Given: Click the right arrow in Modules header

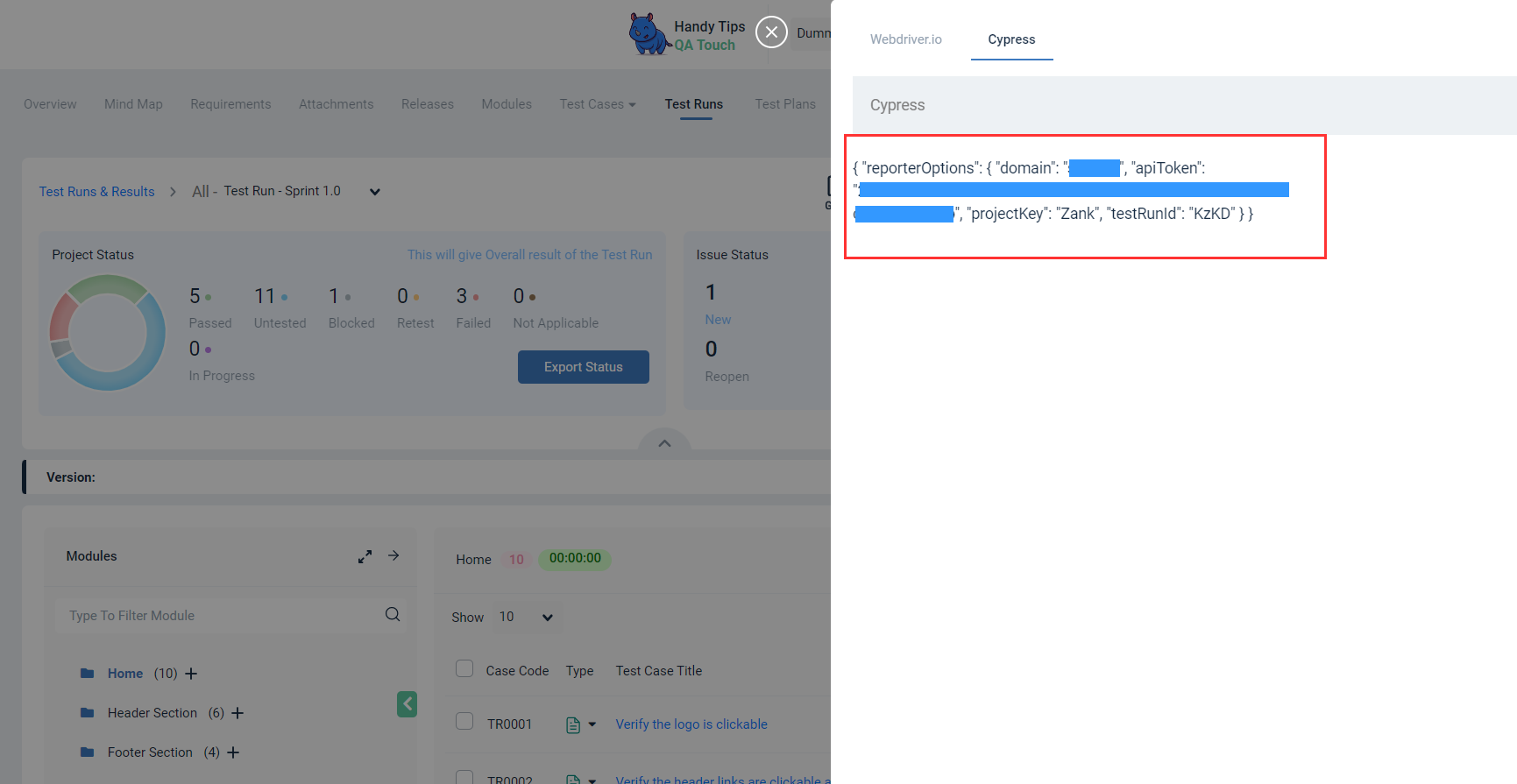Looking at the screenshot, I should (393, 555).
